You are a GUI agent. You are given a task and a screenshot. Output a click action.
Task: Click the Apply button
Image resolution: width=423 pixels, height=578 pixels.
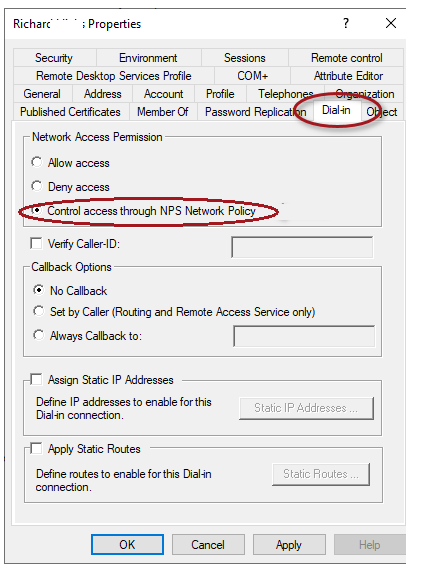289,544
